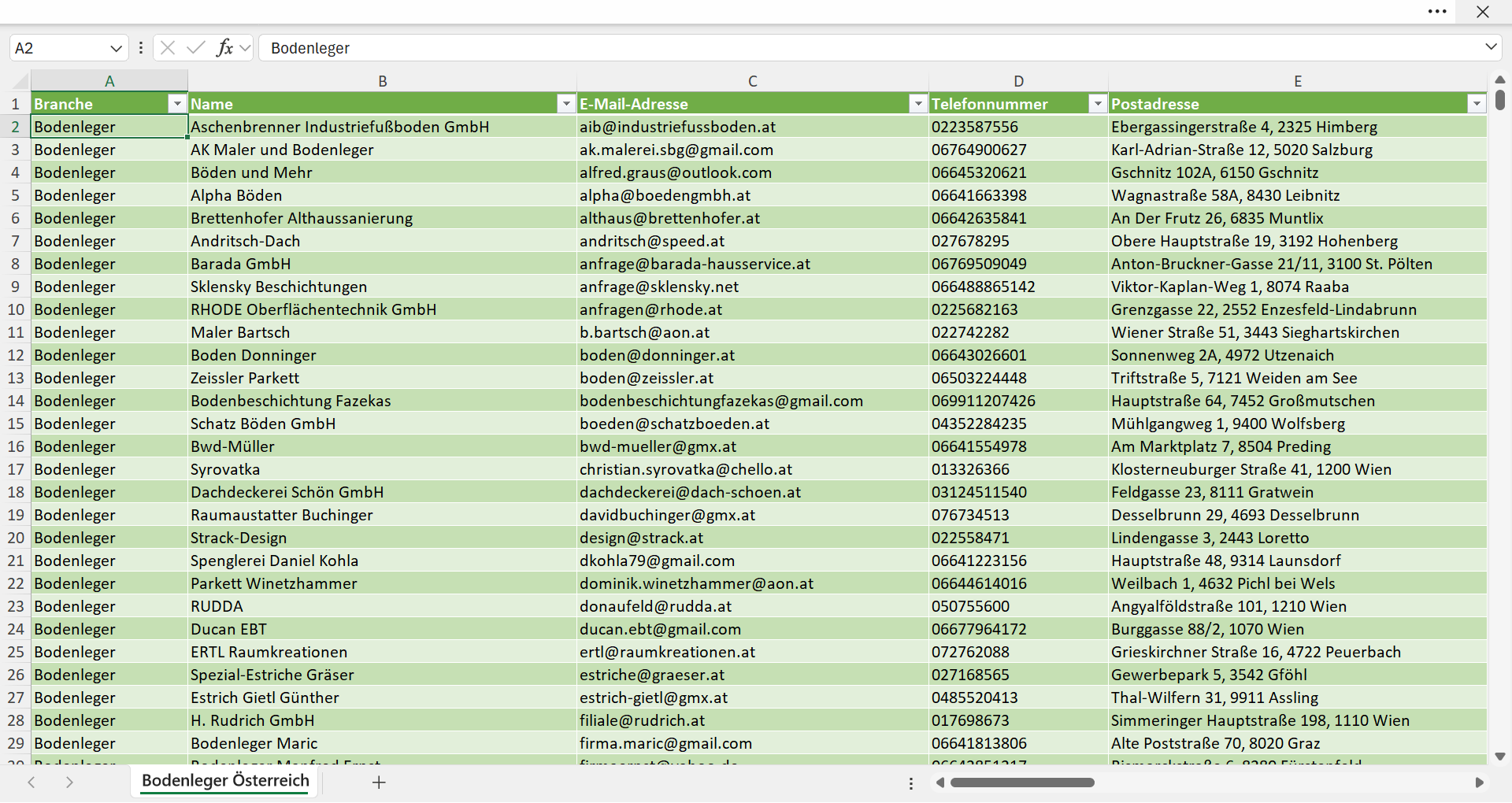Select cell Parkett Winetzhammer

tap(382, 583)
